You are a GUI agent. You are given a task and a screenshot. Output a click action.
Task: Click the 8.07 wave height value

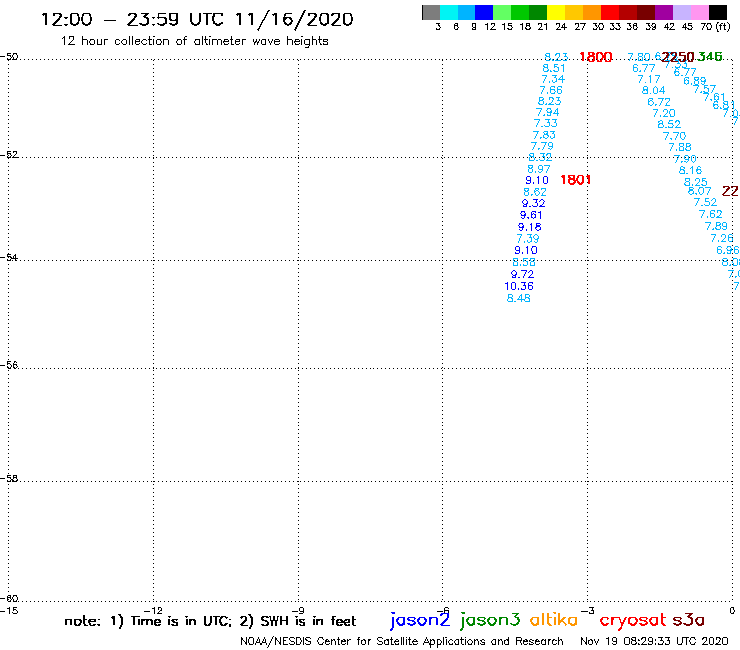tap(699, 191)
